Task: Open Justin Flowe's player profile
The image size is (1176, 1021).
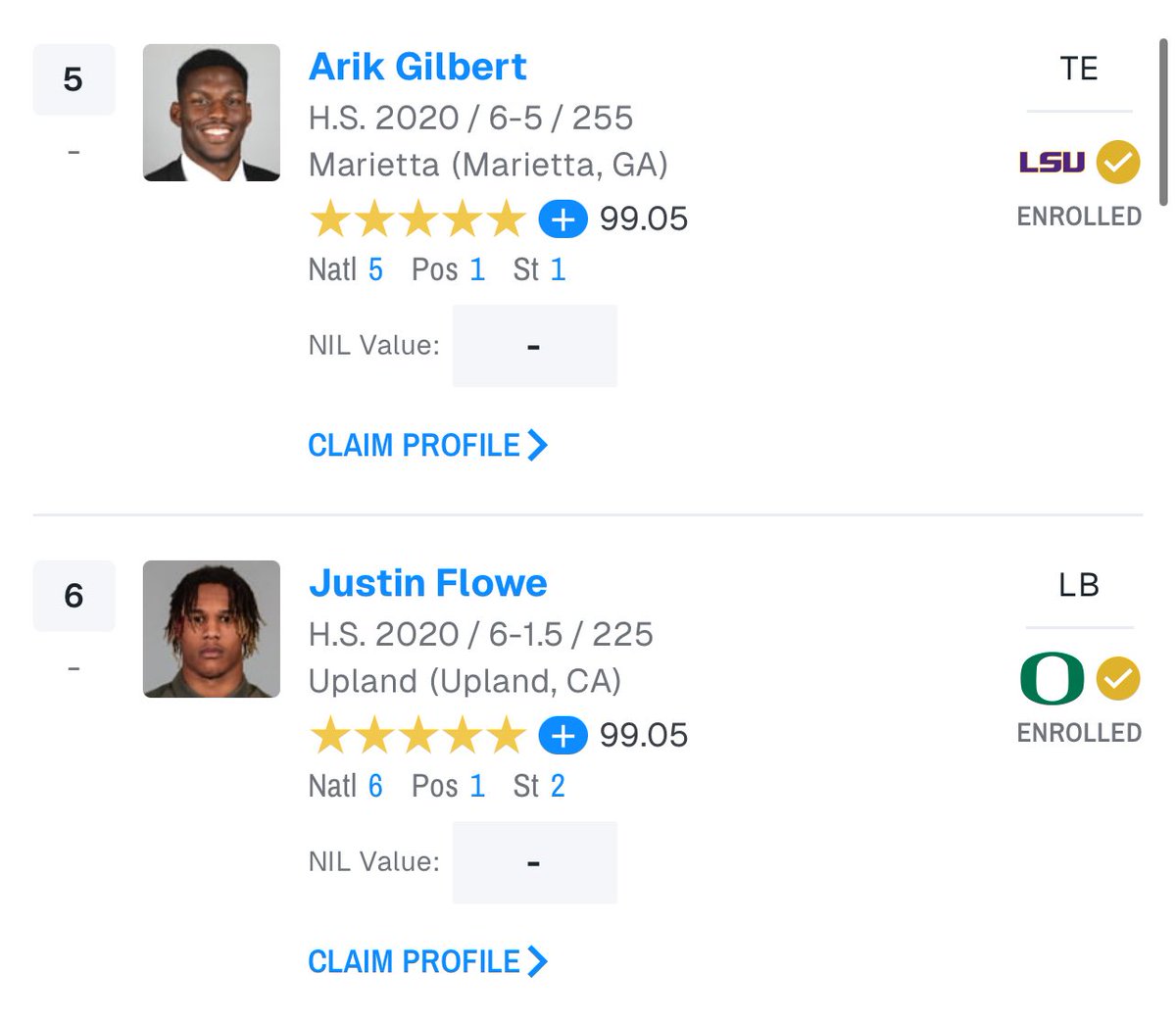Action: (x=428, y=583)
